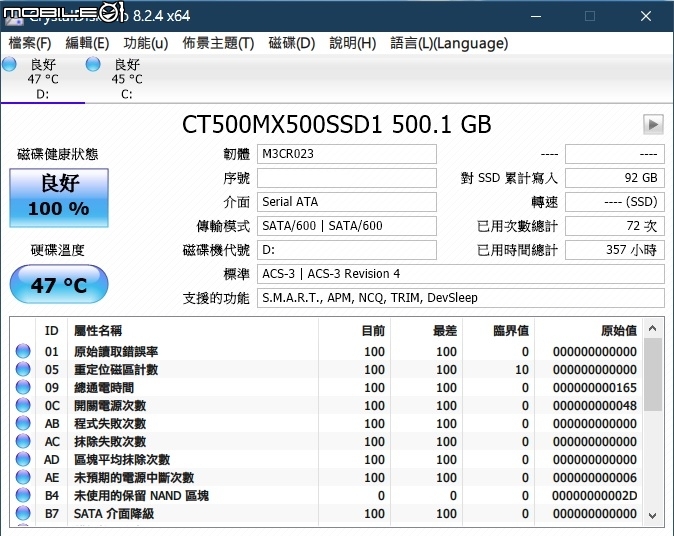This screenshot has width=674, height=536.
Task: Open the 檔案(F) menu
Action: point(30,43)
